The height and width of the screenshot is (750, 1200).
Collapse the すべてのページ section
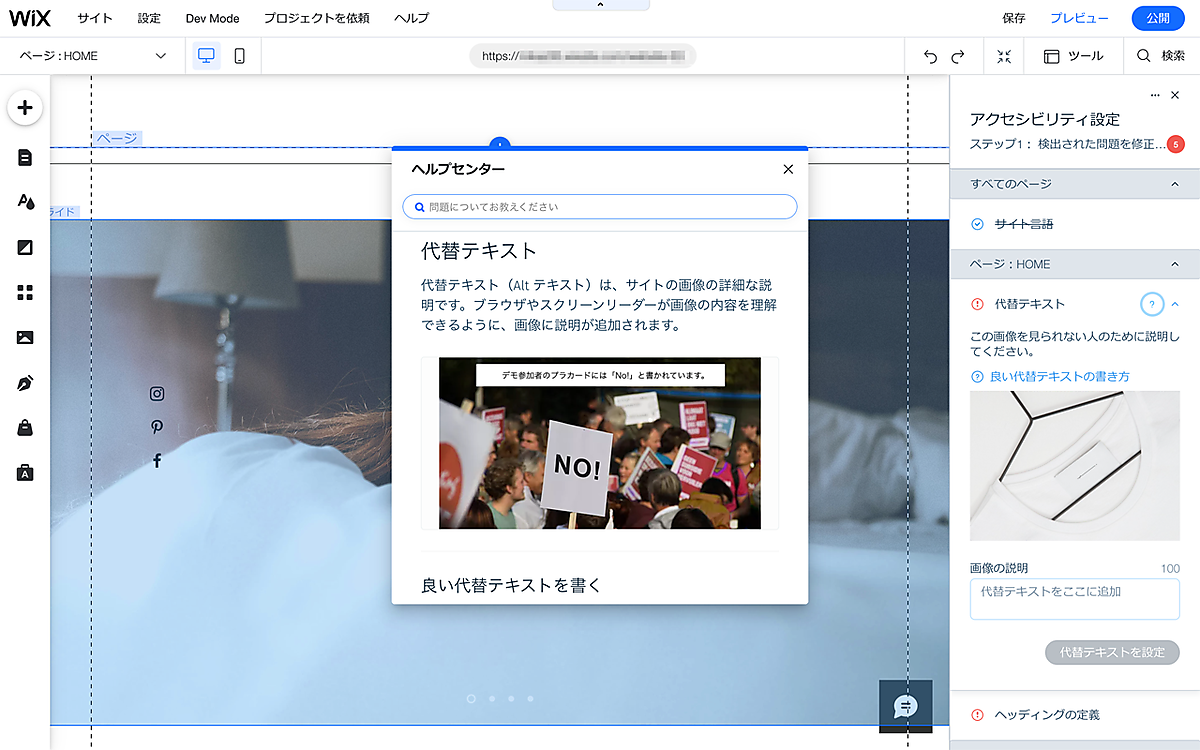tap(1175, 184)
